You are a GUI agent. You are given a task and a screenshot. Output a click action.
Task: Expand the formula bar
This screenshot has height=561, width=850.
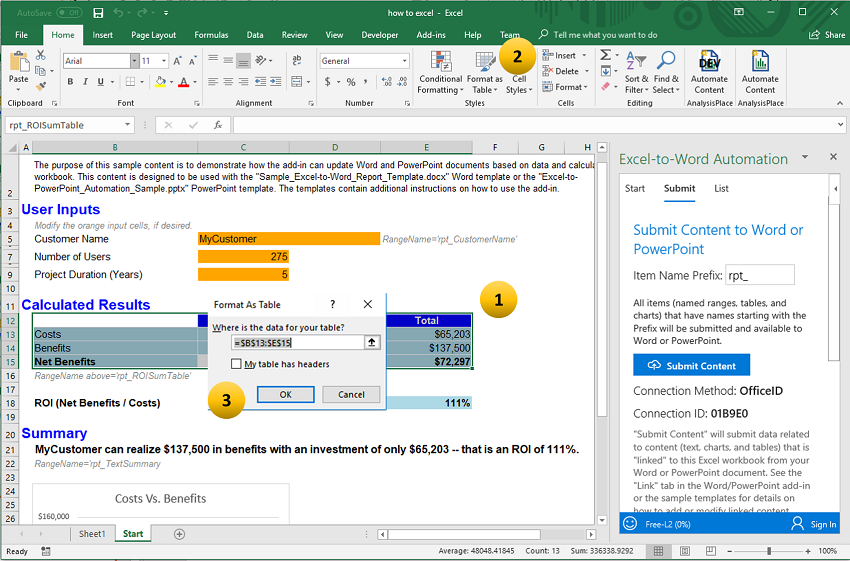(x=840, y=125)
